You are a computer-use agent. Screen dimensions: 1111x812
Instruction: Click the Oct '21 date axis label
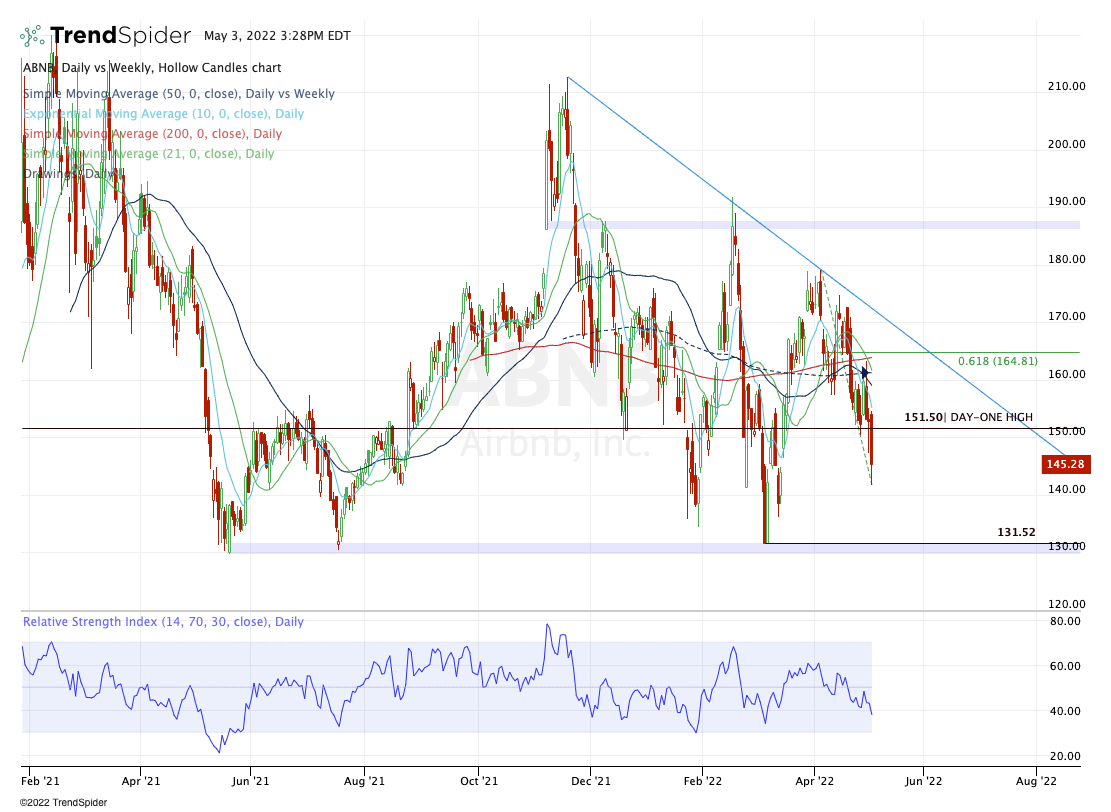click(479, 782)
